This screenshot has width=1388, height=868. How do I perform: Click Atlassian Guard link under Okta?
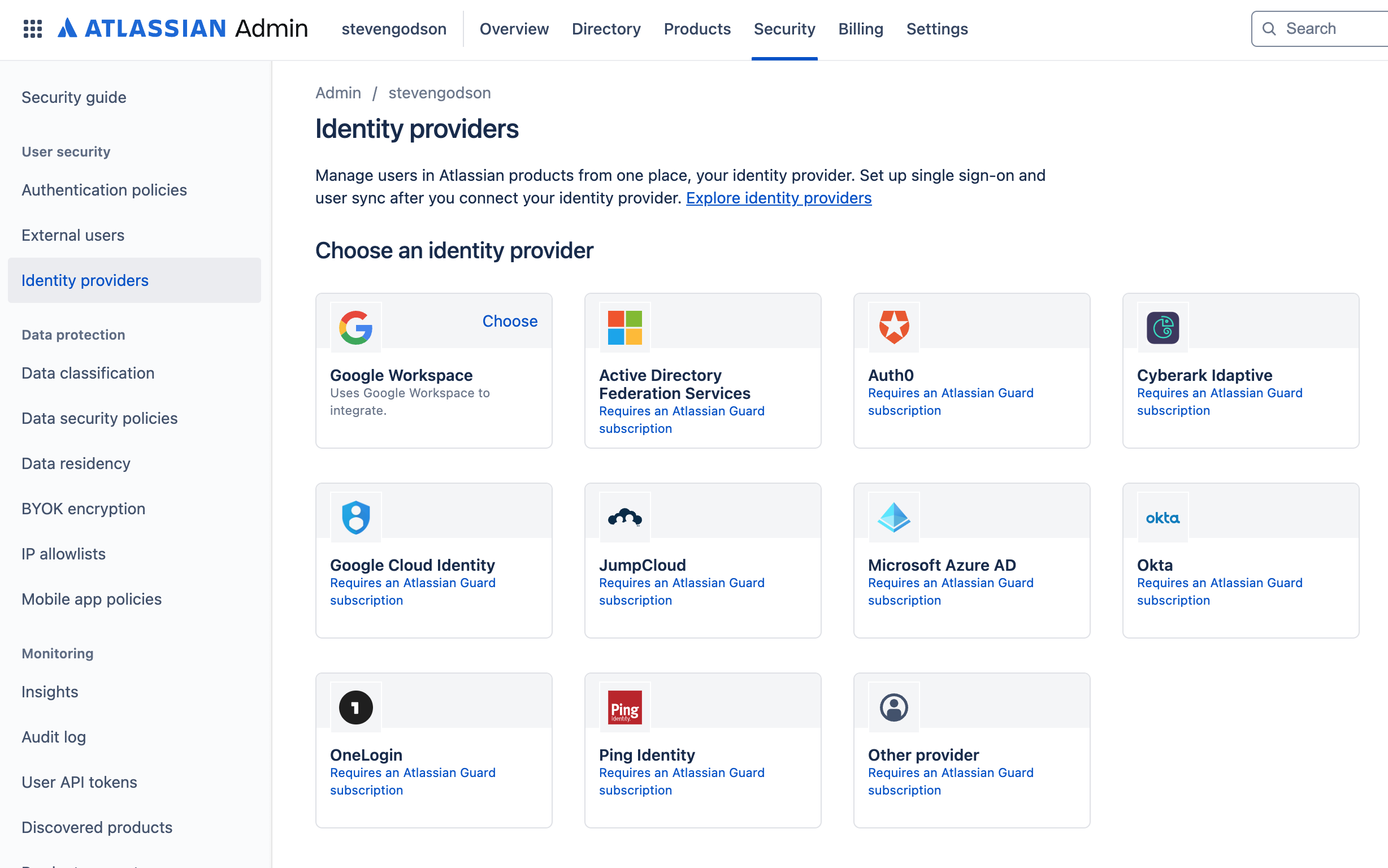pyautogui.click(x=1219, y=591)
